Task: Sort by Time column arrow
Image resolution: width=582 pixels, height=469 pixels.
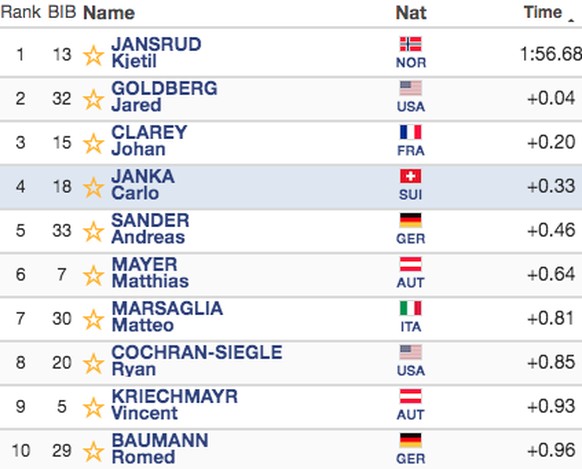Action: (571, 20)
